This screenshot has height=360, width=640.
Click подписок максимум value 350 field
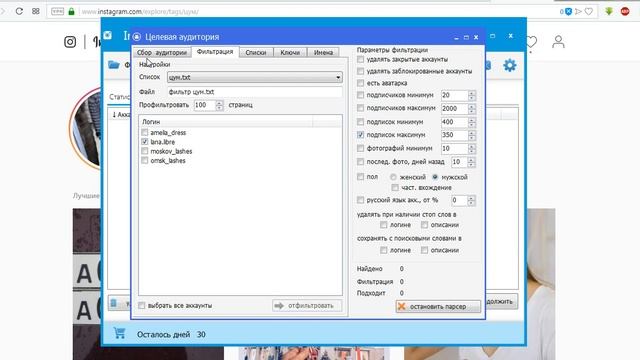(454, 135)
